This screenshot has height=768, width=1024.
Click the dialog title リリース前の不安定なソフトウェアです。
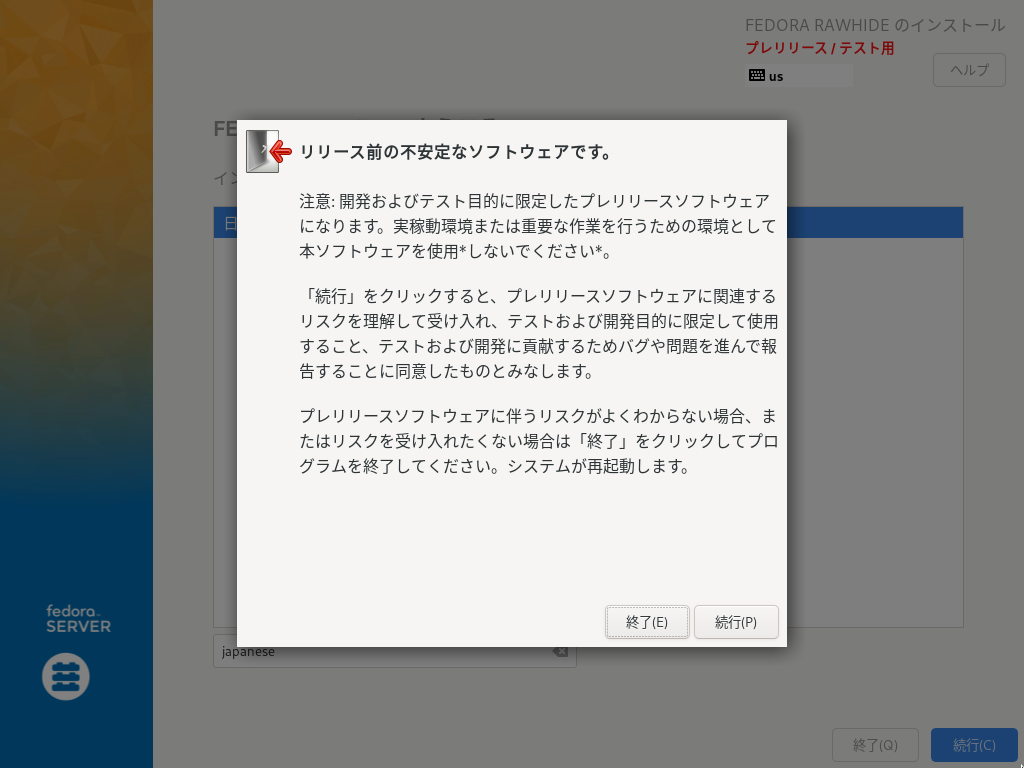(456, 152)
